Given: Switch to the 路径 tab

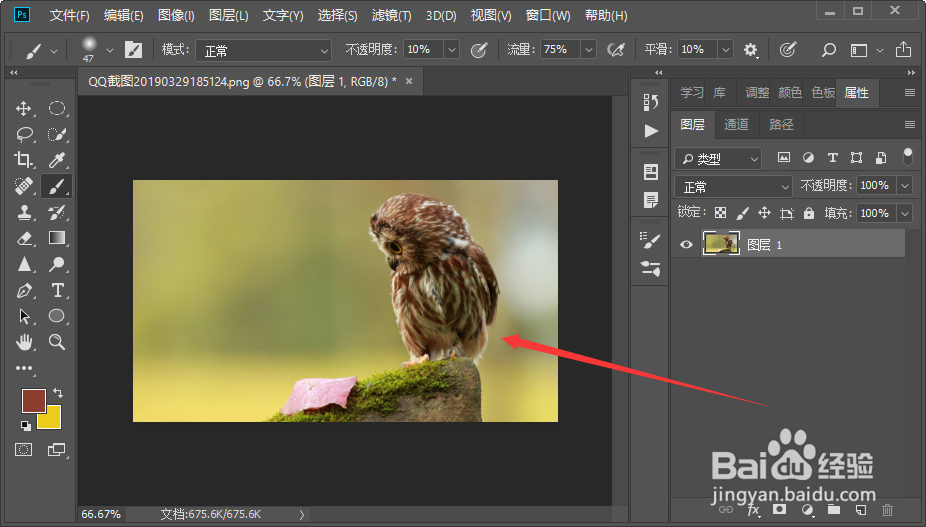Looking at the screenshot, I should (x=781, y=124).
